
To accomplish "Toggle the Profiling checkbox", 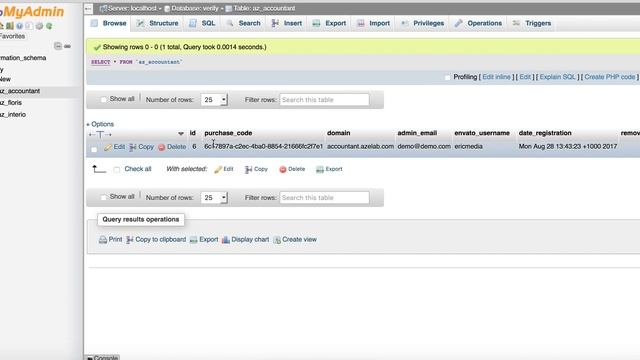I will click(447, 77).
